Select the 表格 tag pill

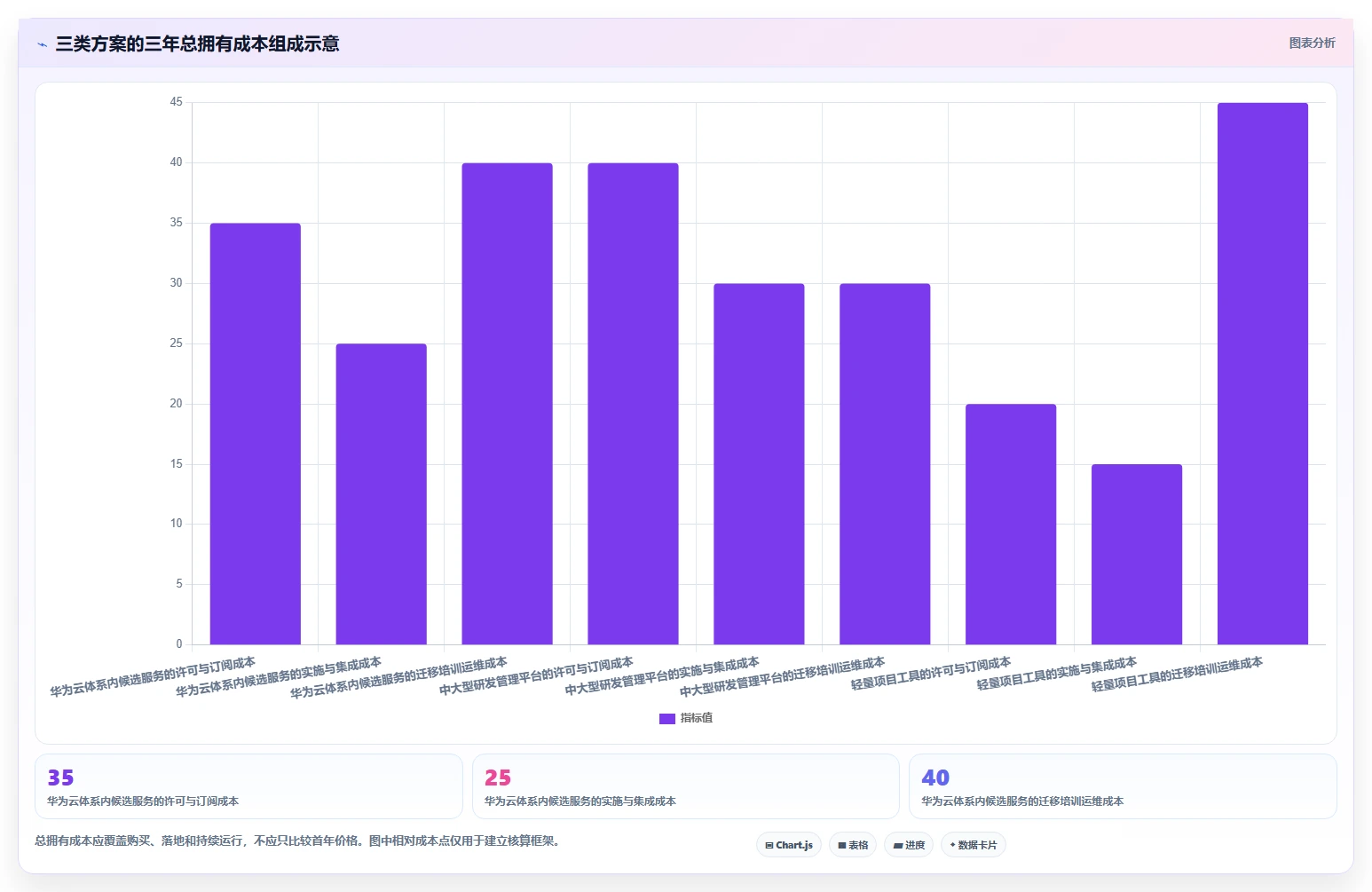tap(853, 845)
